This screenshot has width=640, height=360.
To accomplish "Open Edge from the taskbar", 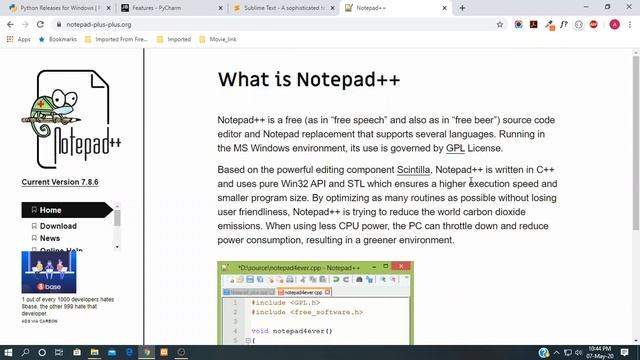I will coord(129,352).
